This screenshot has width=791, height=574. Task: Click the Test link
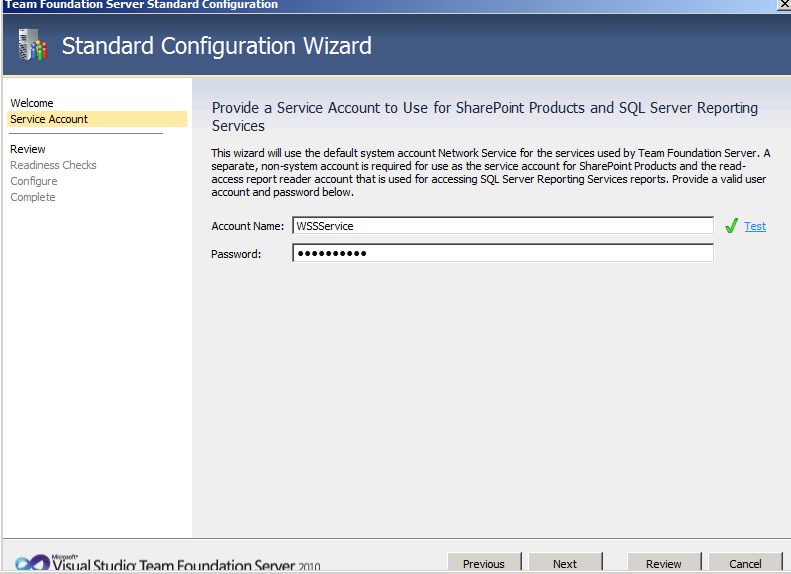[x=755, y=226]
